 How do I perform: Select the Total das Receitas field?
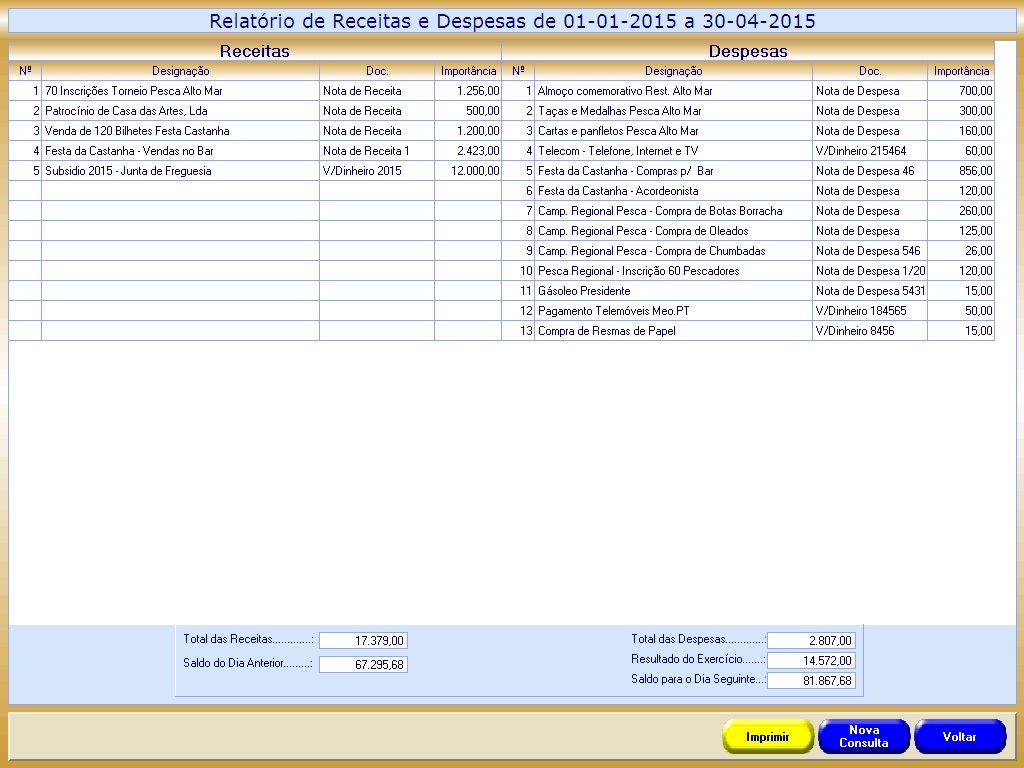coord(363,641)
